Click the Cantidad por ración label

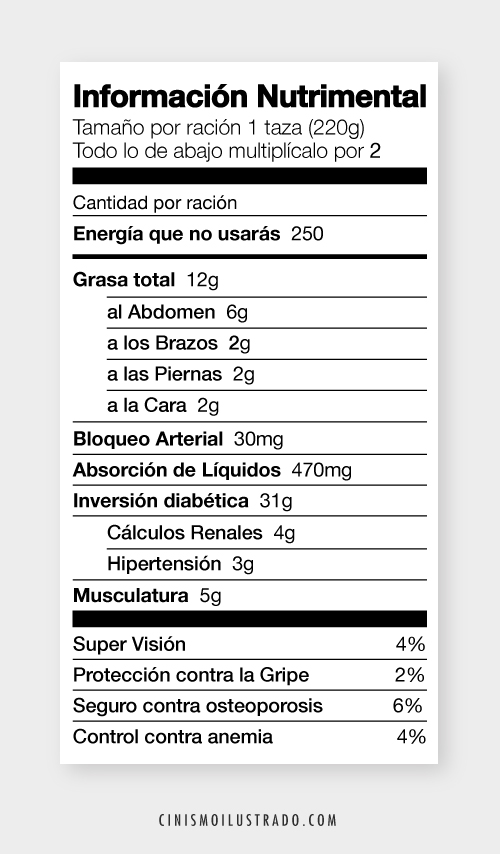(155, 203)
